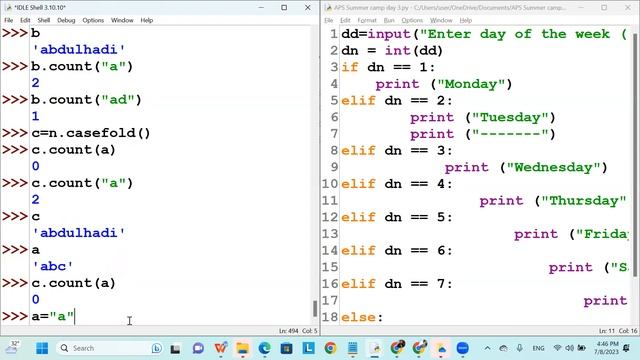Click elif dn == 5: on line 12
Image resolution: width=640 pixels, height=360 pixels.
[397, 217]
